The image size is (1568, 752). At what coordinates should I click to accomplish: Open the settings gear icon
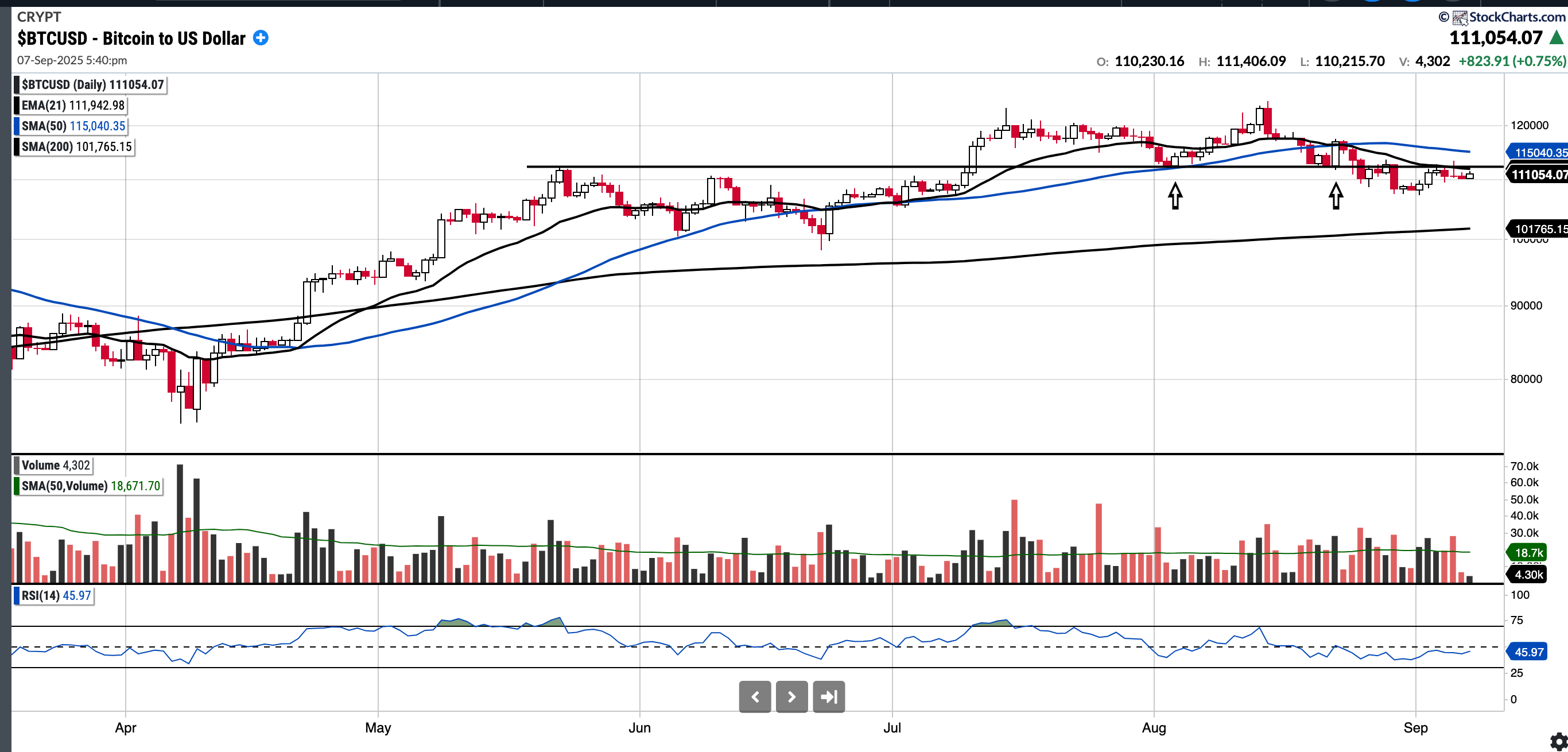[1559, 741]
